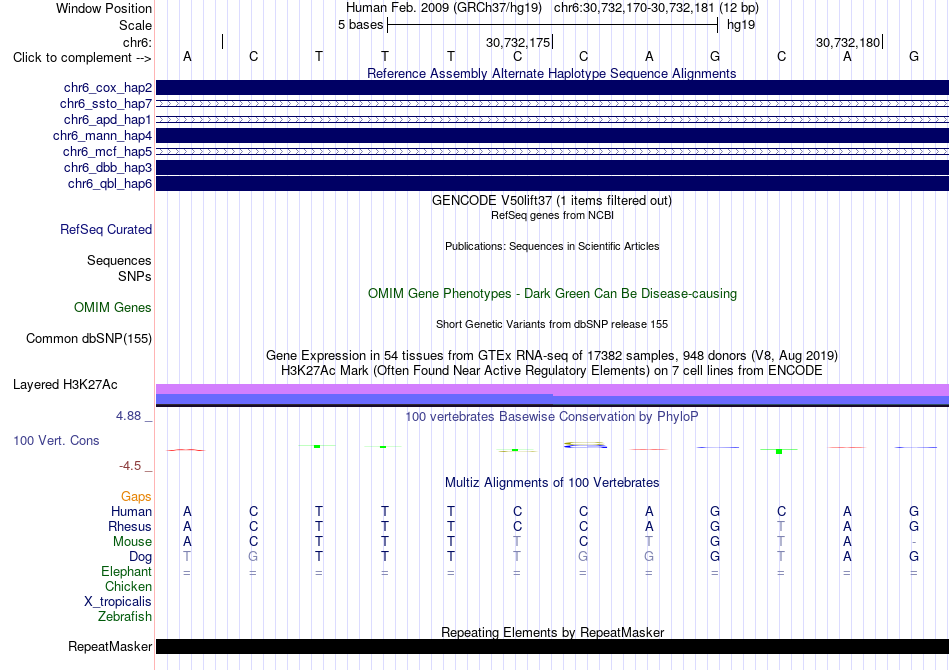The width and height of the screenshot is (950, 670).
Task: Open the H3K27Ac Mark ENCODE track title
Action: click(552, 370)
